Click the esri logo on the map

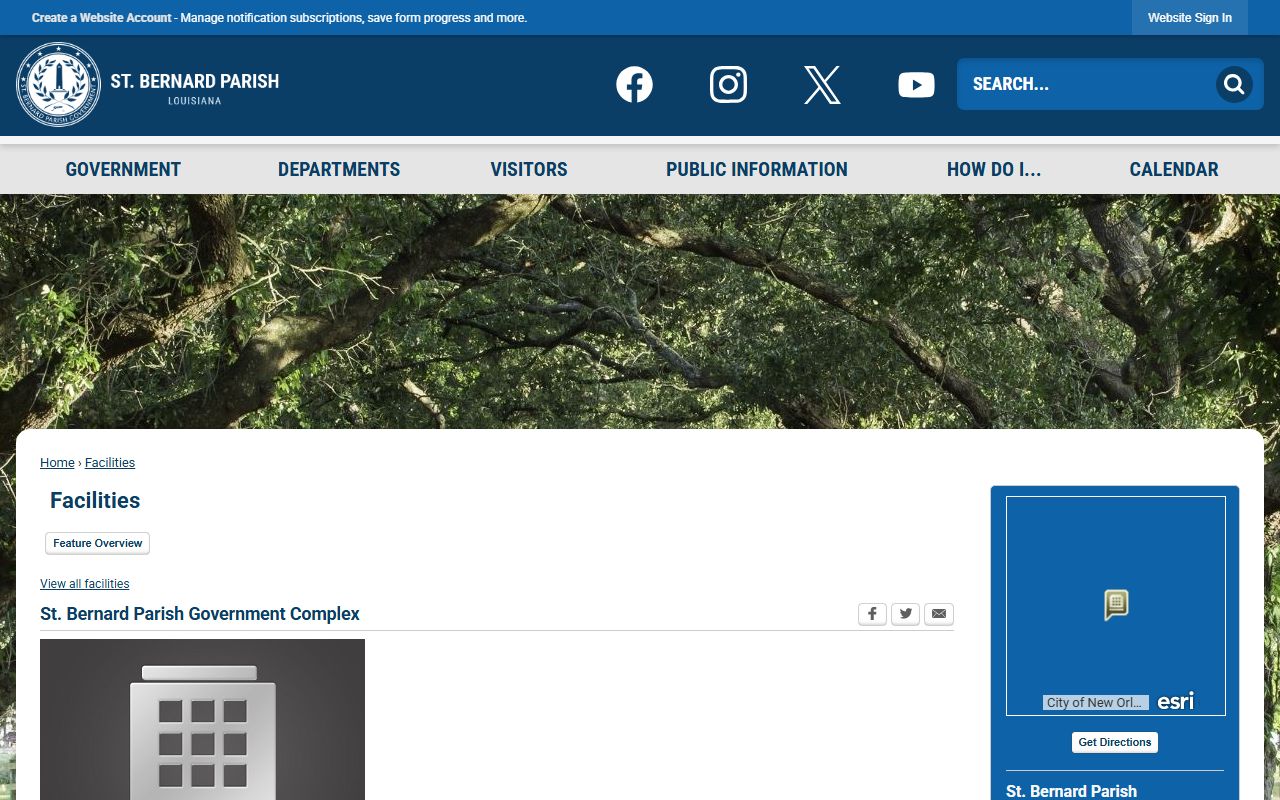[1176, 701]
